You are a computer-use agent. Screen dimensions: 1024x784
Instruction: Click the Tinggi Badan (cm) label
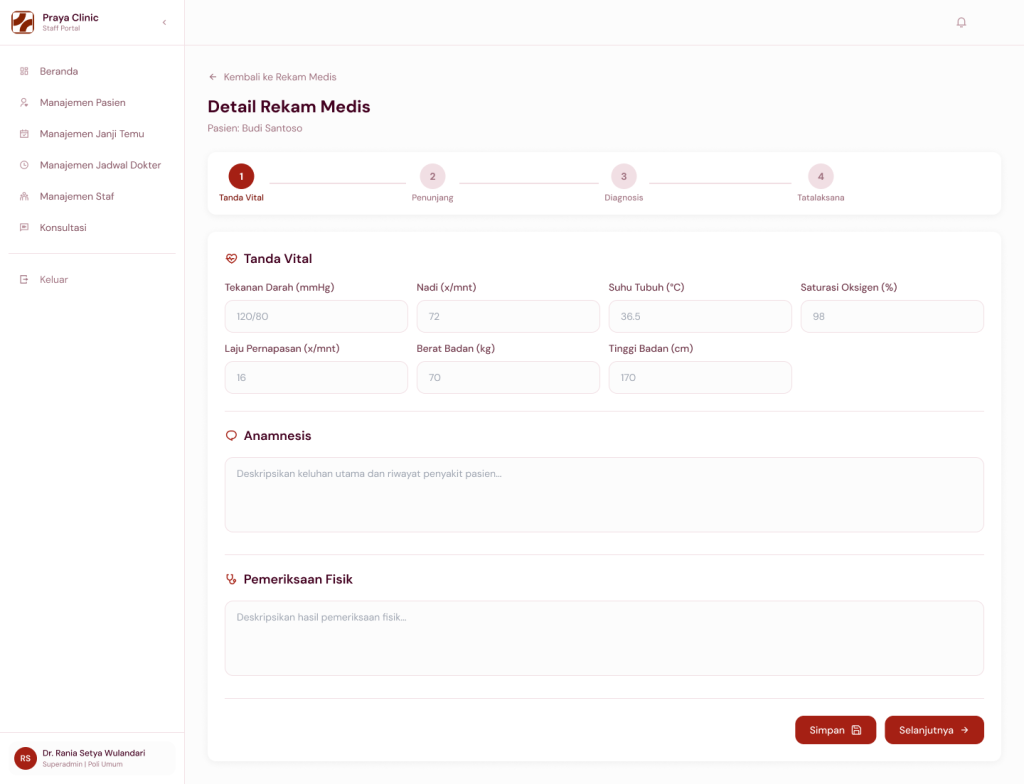point(650,349)
